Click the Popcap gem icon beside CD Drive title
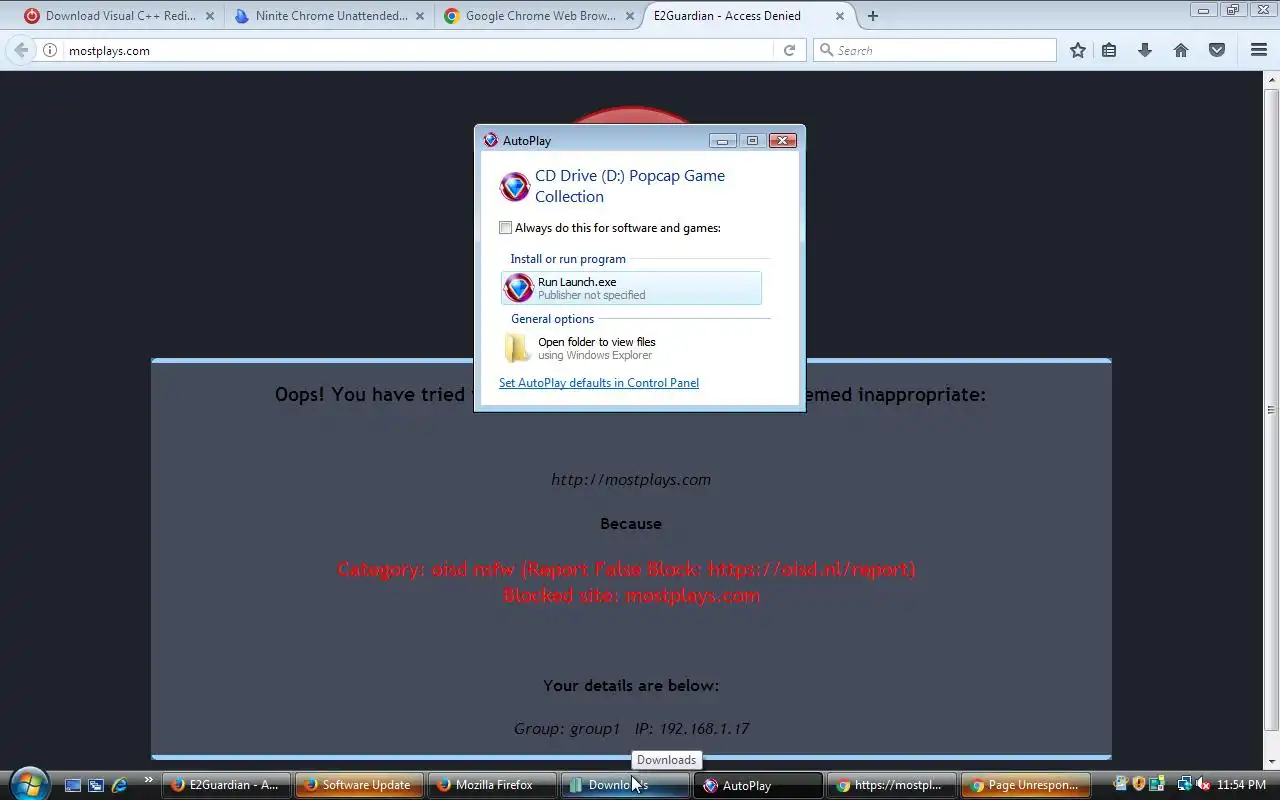The image size is (1280, 800). click(514, 187)
